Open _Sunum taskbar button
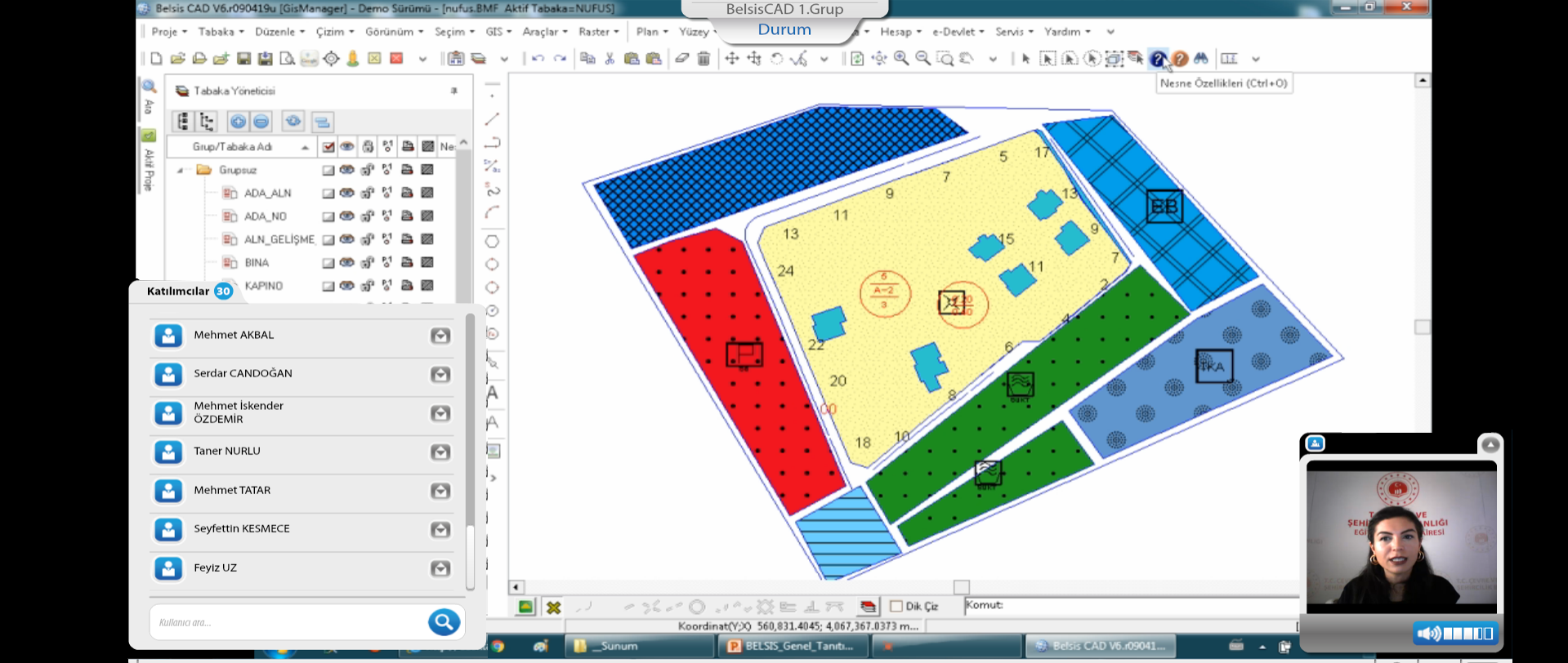The image size is (1568, 663). [639, 646]
